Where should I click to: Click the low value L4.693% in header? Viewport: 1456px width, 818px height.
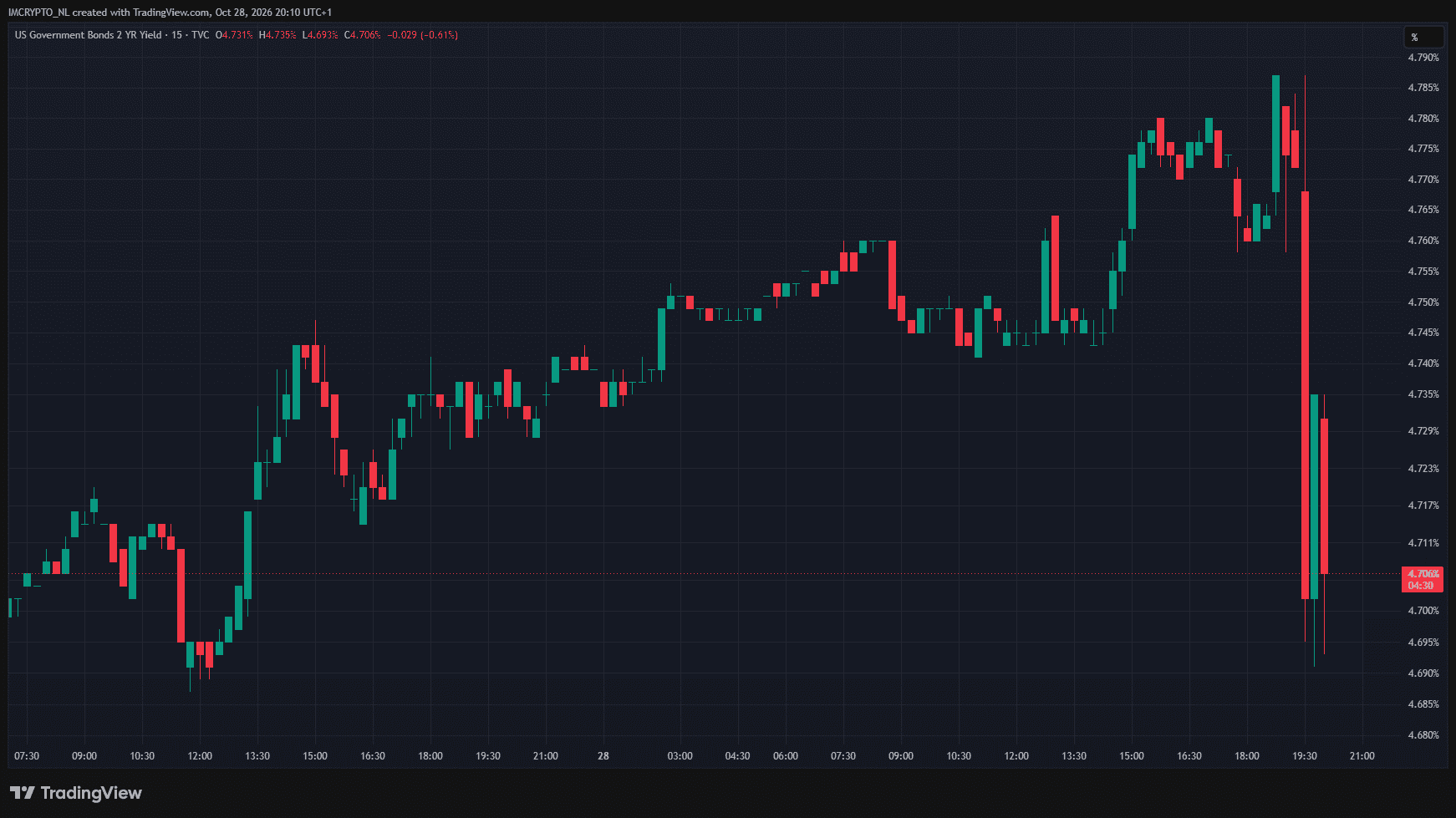(x=320, y=35)
